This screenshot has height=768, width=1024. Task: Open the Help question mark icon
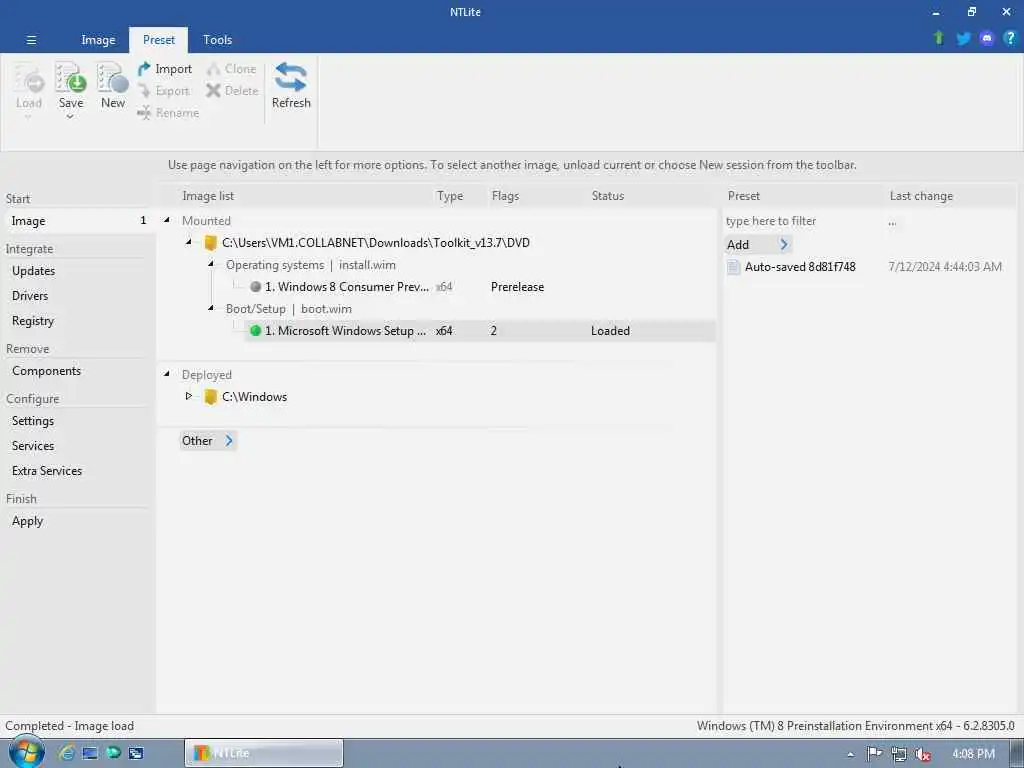(x=1010, y=38)
